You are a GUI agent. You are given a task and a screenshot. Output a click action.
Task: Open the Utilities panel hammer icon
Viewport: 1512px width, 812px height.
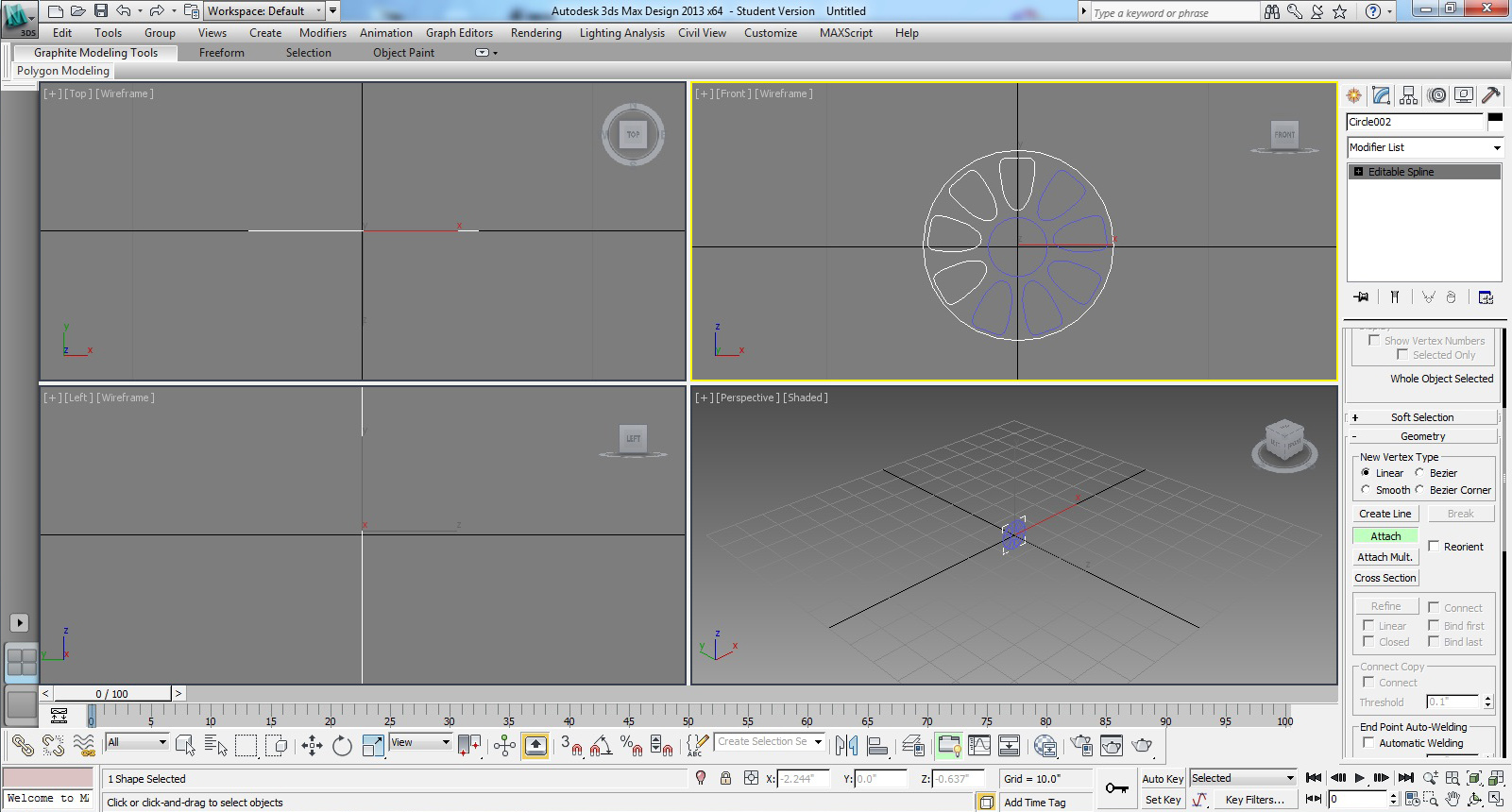1491,95
